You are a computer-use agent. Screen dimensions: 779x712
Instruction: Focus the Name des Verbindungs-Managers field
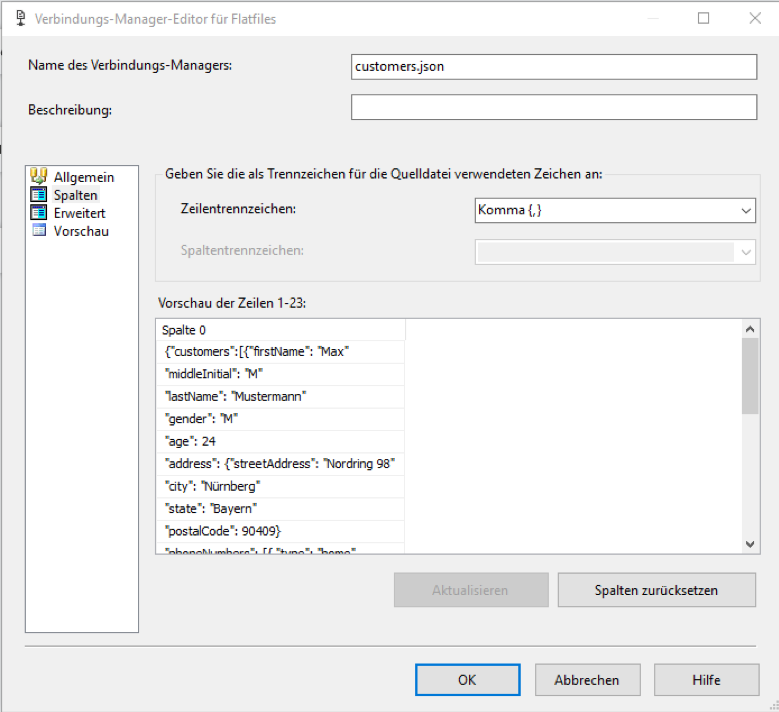(553, 66)
